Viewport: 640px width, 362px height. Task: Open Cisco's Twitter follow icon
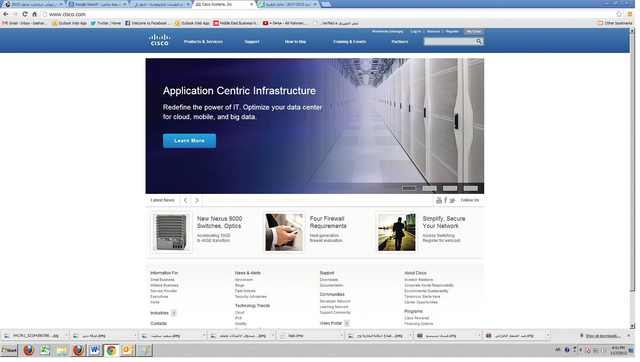pos(452,200)
